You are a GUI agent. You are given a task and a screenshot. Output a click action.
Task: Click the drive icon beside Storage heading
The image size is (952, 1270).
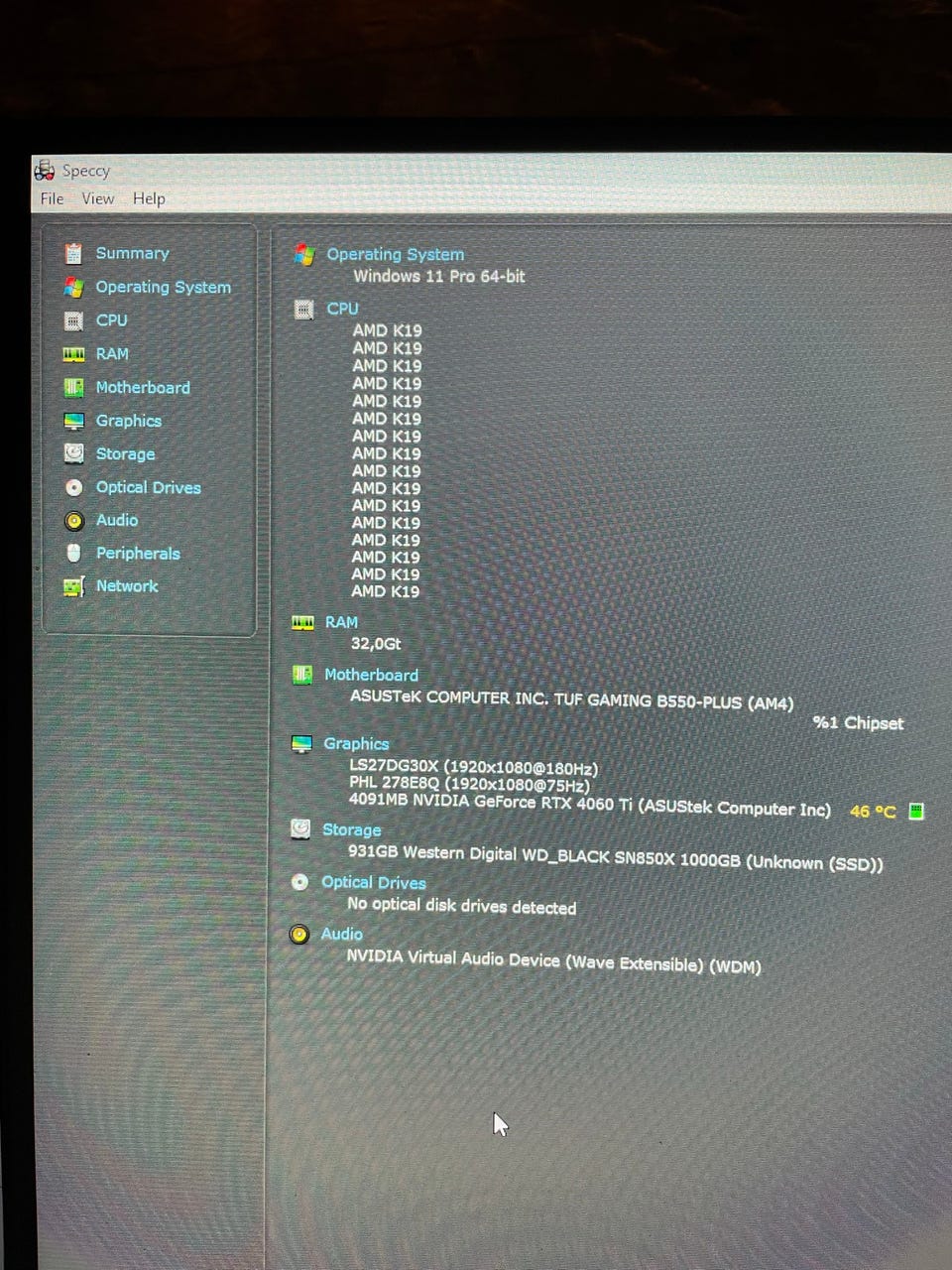pyautogui.click(x=300, y=829)
